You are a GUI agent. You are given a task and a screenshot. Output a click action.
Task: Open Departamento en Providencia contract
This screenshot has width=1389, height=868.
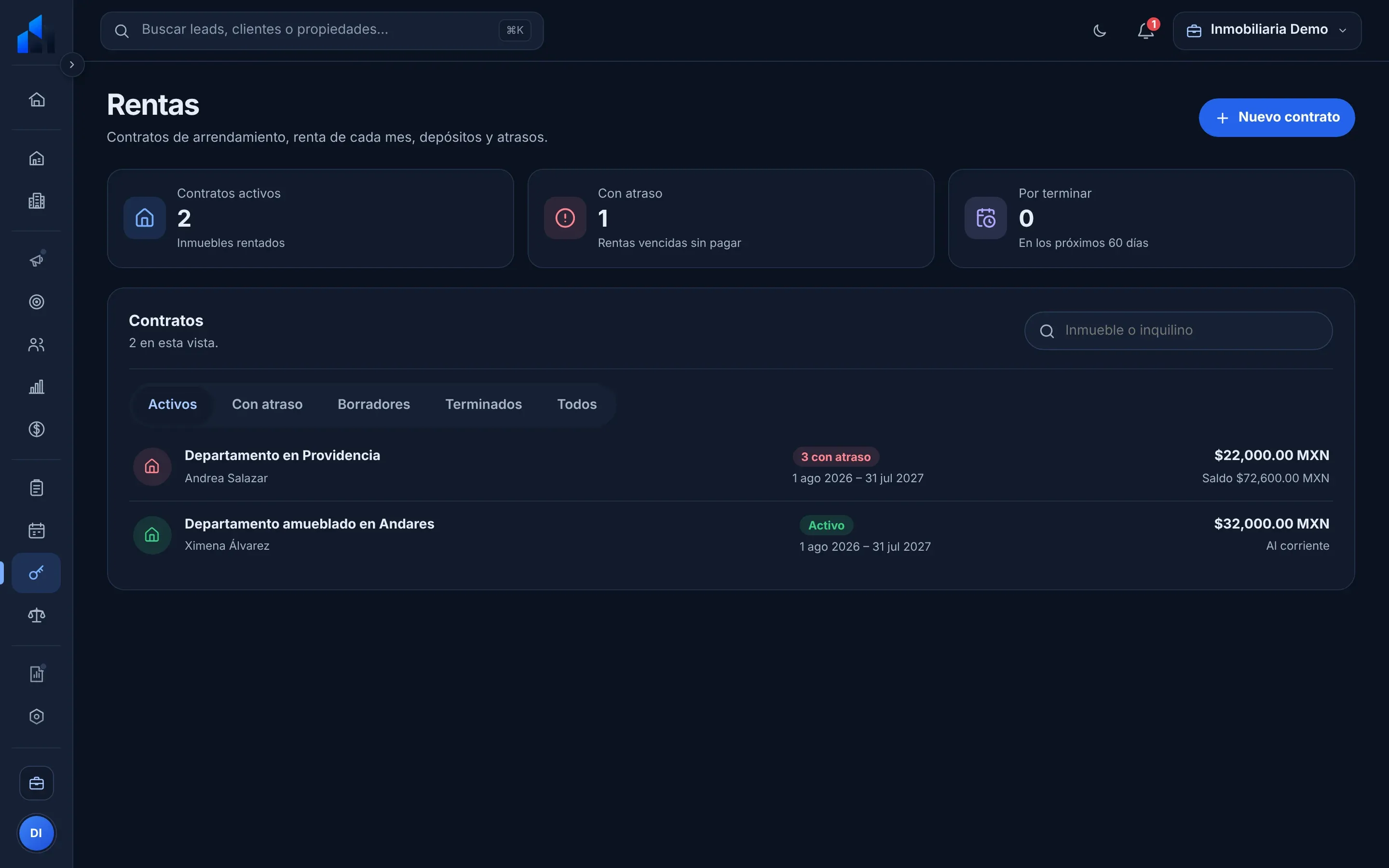(731, 467)
